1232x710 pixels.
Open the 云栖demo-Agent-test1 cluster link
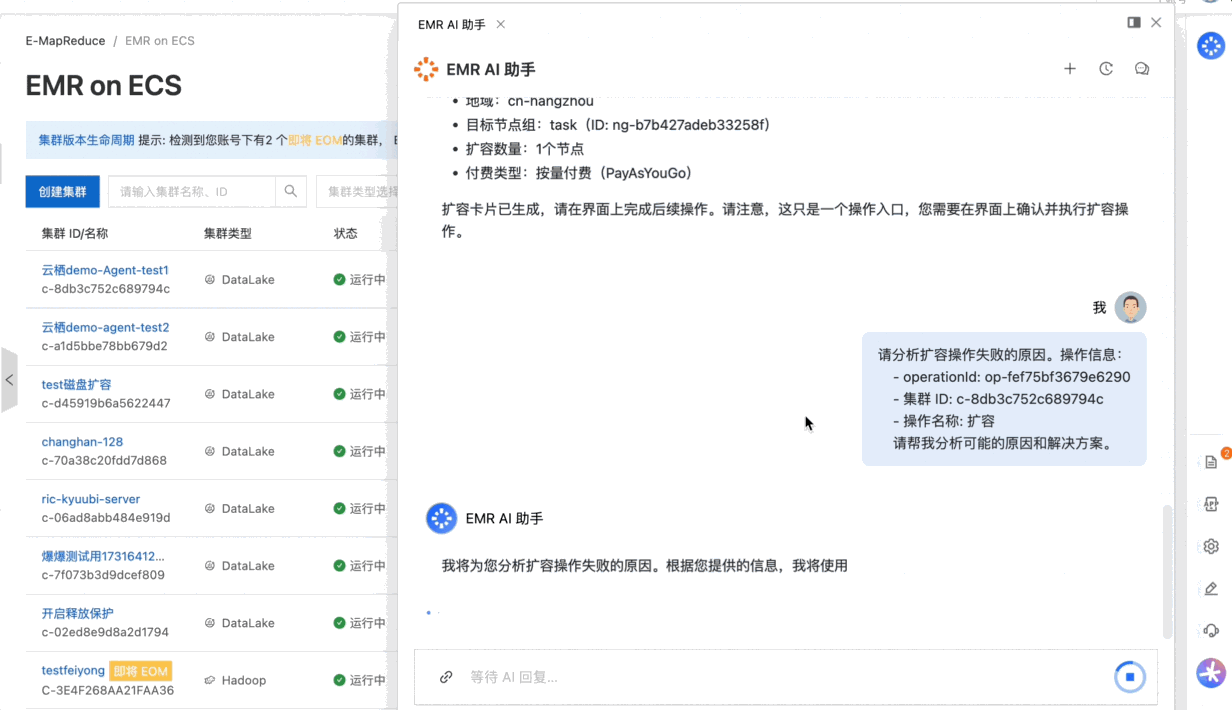tap(105, 270)
